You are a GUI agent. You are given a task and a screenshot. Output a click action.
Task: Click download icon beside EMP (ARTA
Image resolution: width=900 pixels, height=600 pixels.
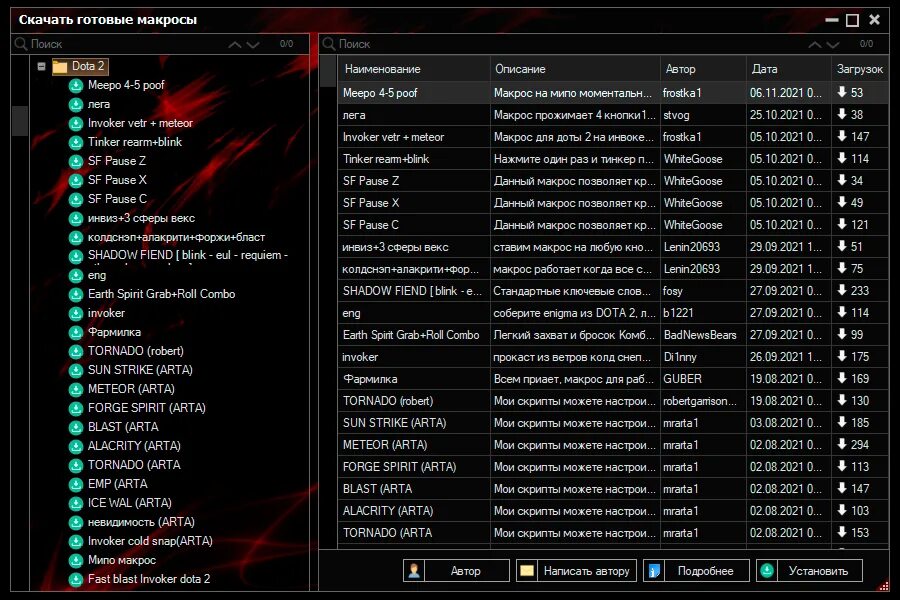click(76, 485)
